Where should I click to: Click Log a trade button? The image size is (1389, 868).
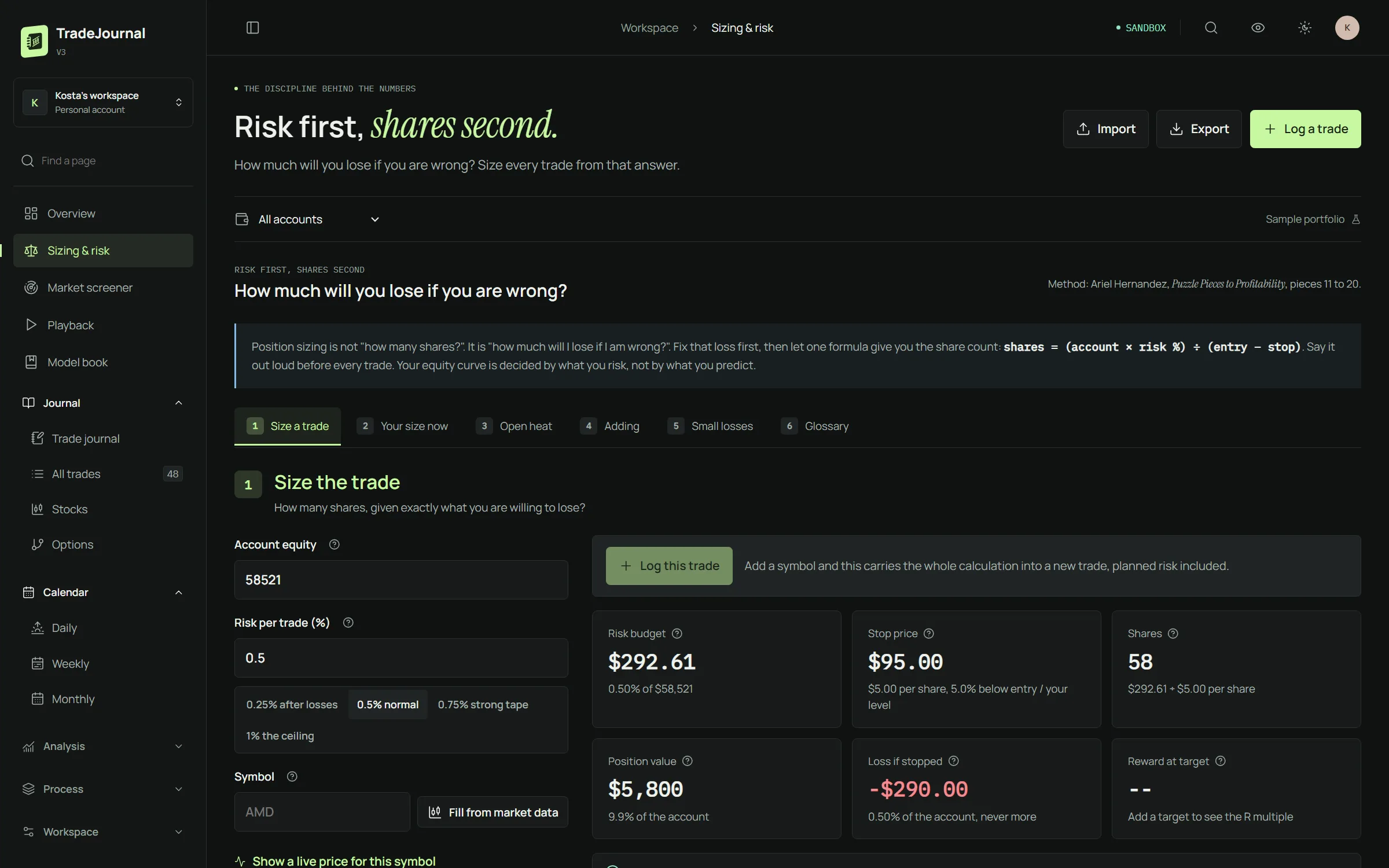pos(1305,129)
